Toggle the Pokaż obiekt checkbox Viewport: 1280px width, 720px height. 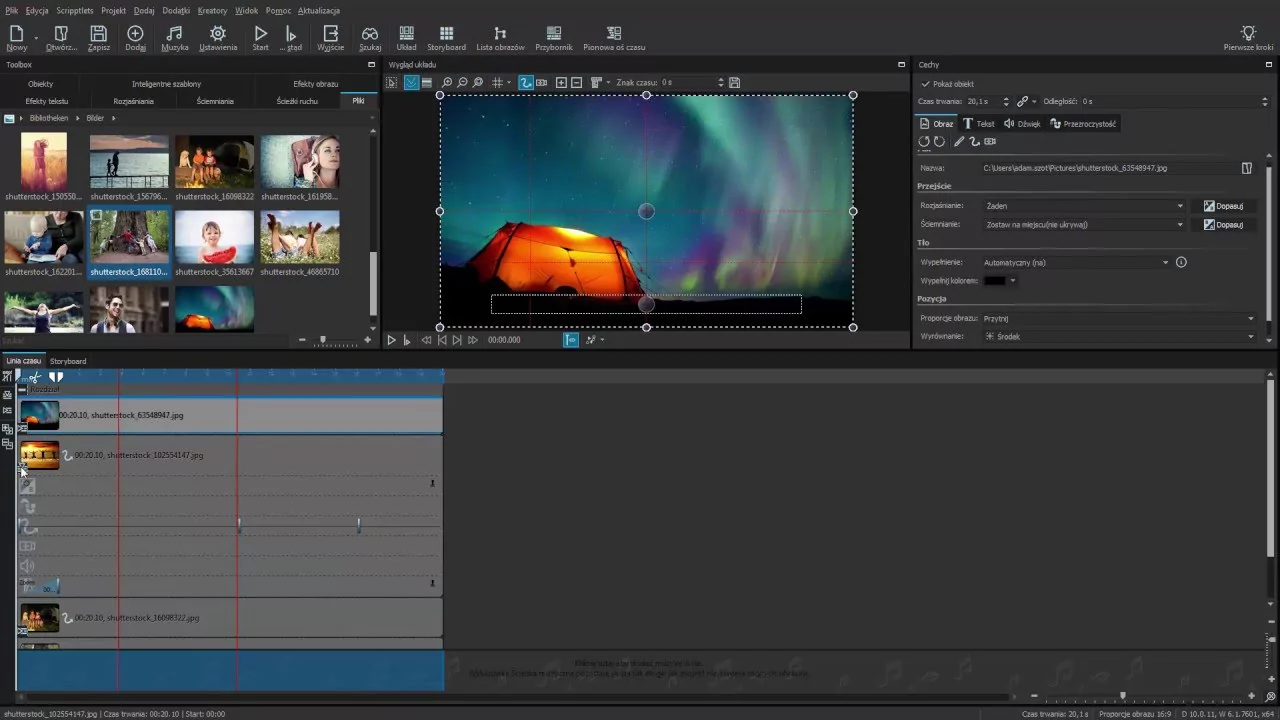(926, 84)
